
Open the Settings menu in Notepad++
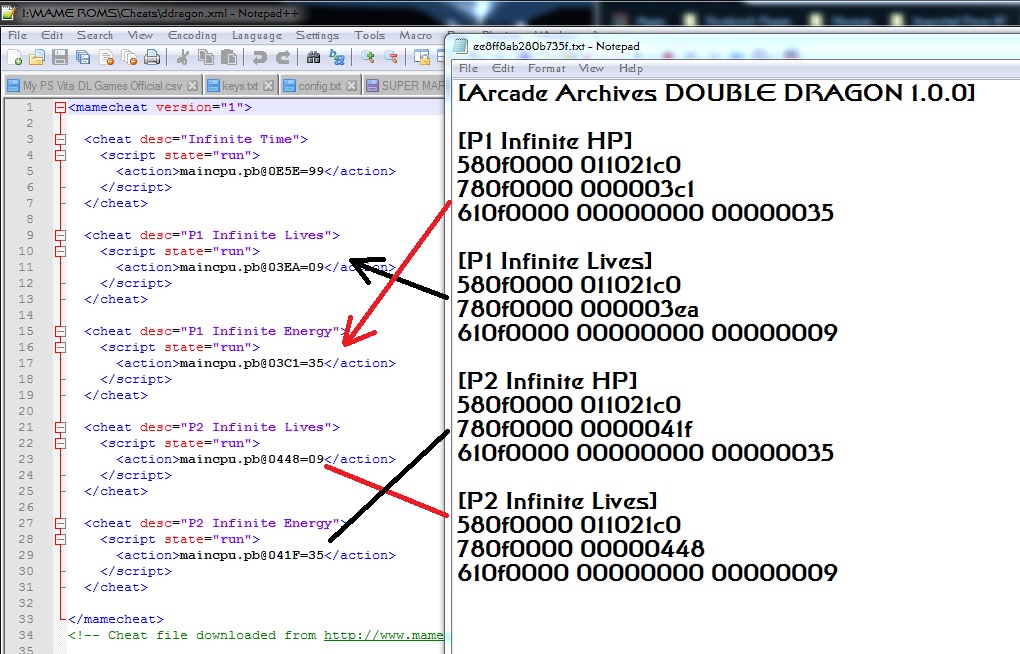[x=317, y=35]
